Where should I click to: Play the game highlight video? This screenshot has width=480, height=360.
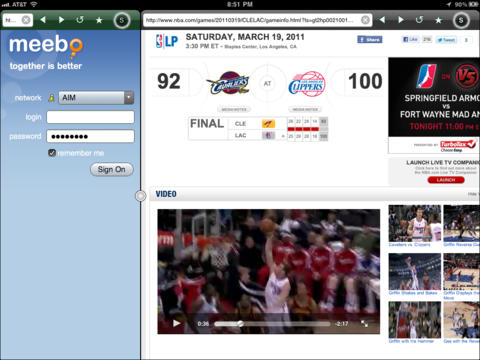(x=176, y=323)
